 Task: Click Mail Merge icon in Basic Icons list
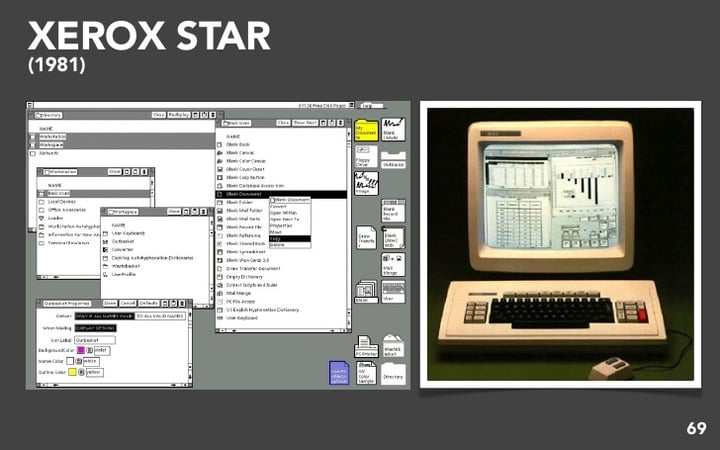tap(219, 293)
